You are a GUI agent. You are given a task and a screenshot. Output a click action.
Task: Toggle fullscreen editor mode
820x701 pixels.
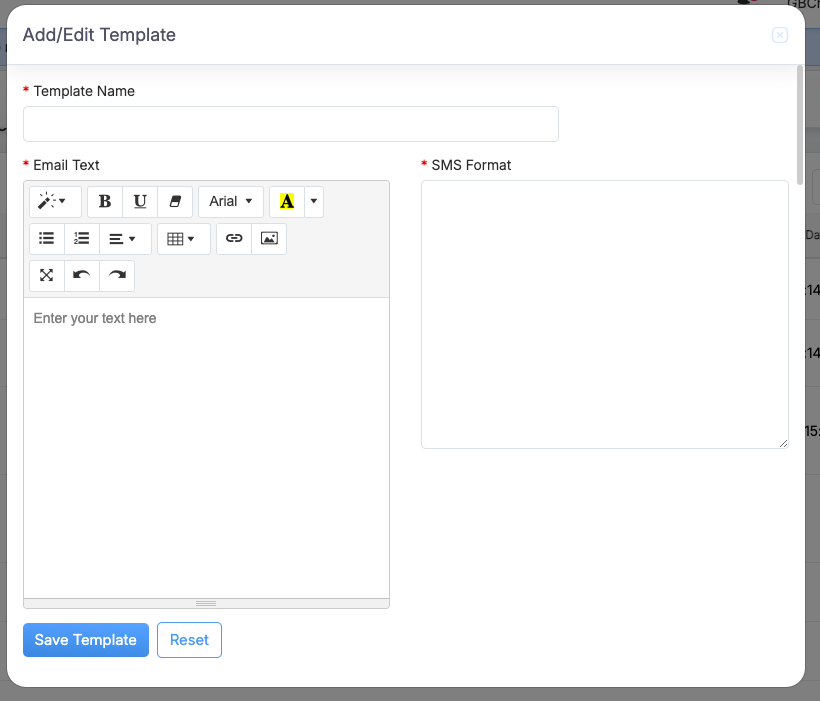[x=46, y=276]
